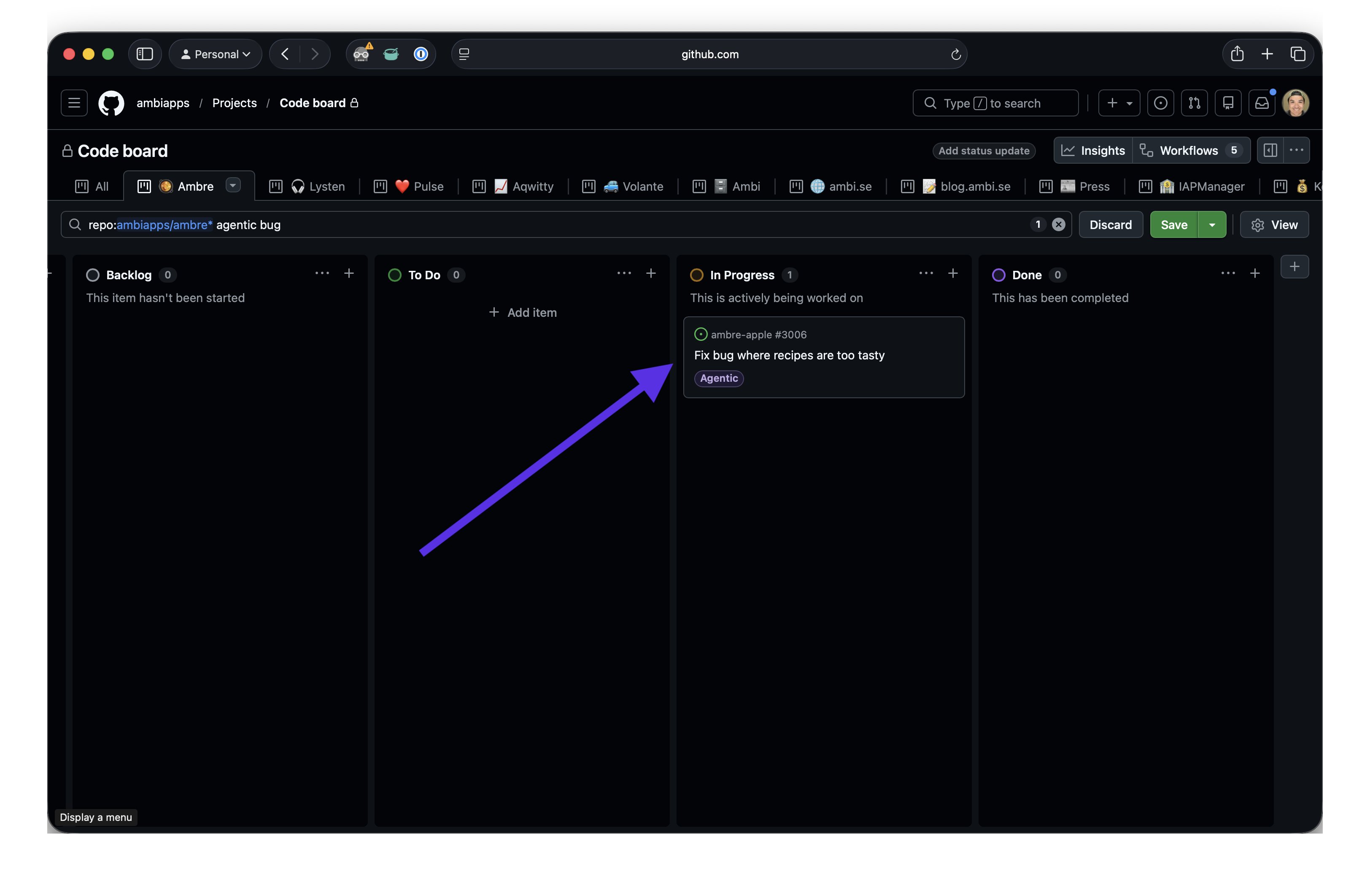Click the Discard button

tap(1111, 224)
